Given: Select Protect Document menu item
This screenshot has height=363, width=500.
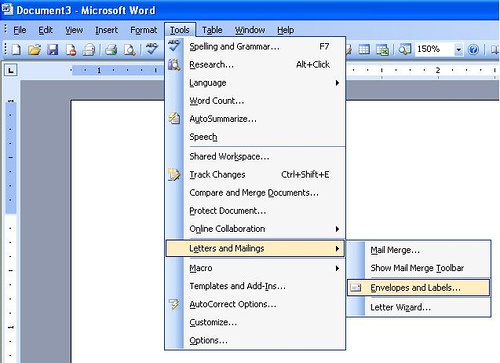Looking at the screenshot, I should [255, 211].
